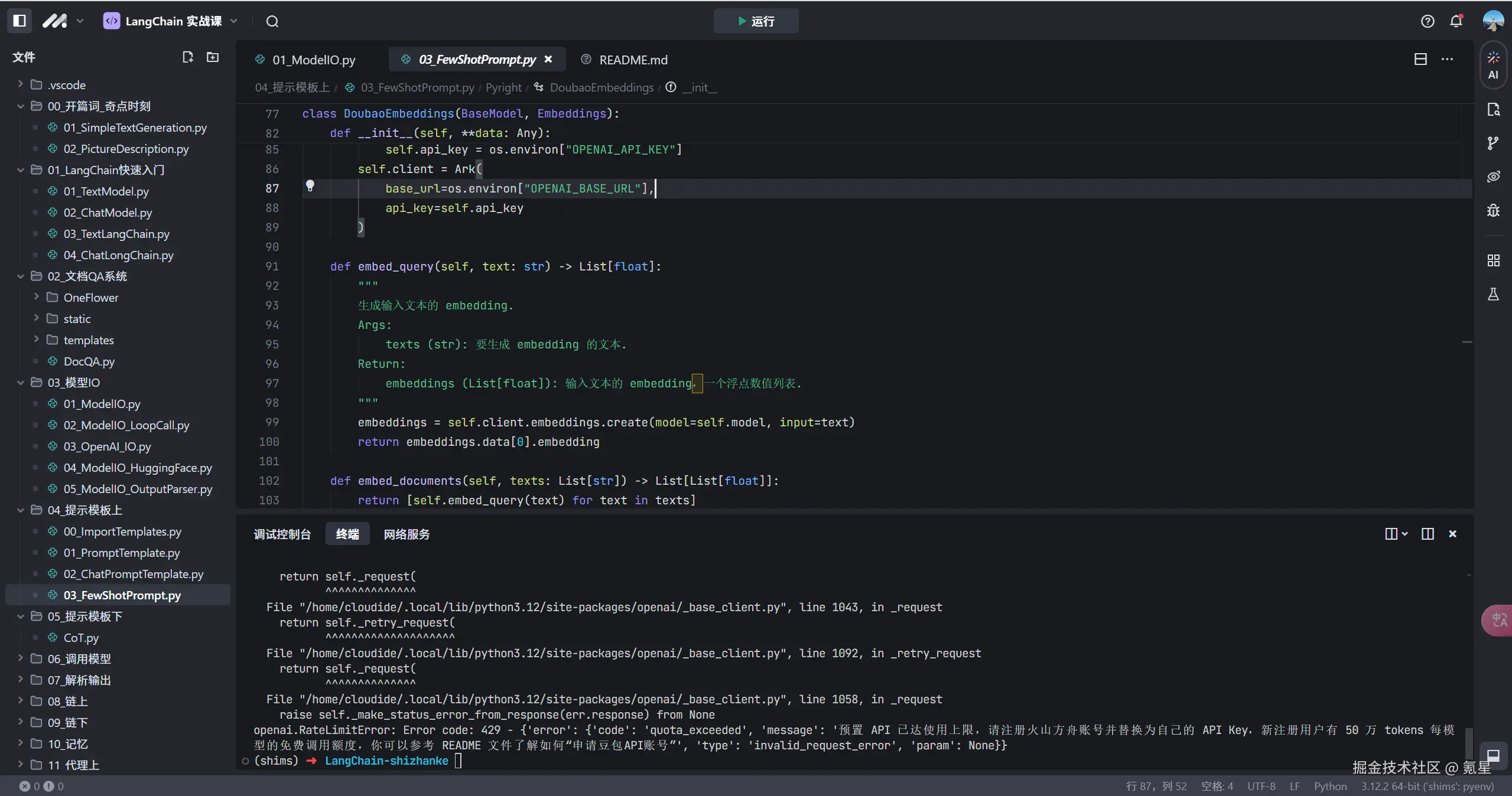Viewport: 1512px width, 796px height.
Task: Open the CoT.py file in the file tree
Action: 81,637
